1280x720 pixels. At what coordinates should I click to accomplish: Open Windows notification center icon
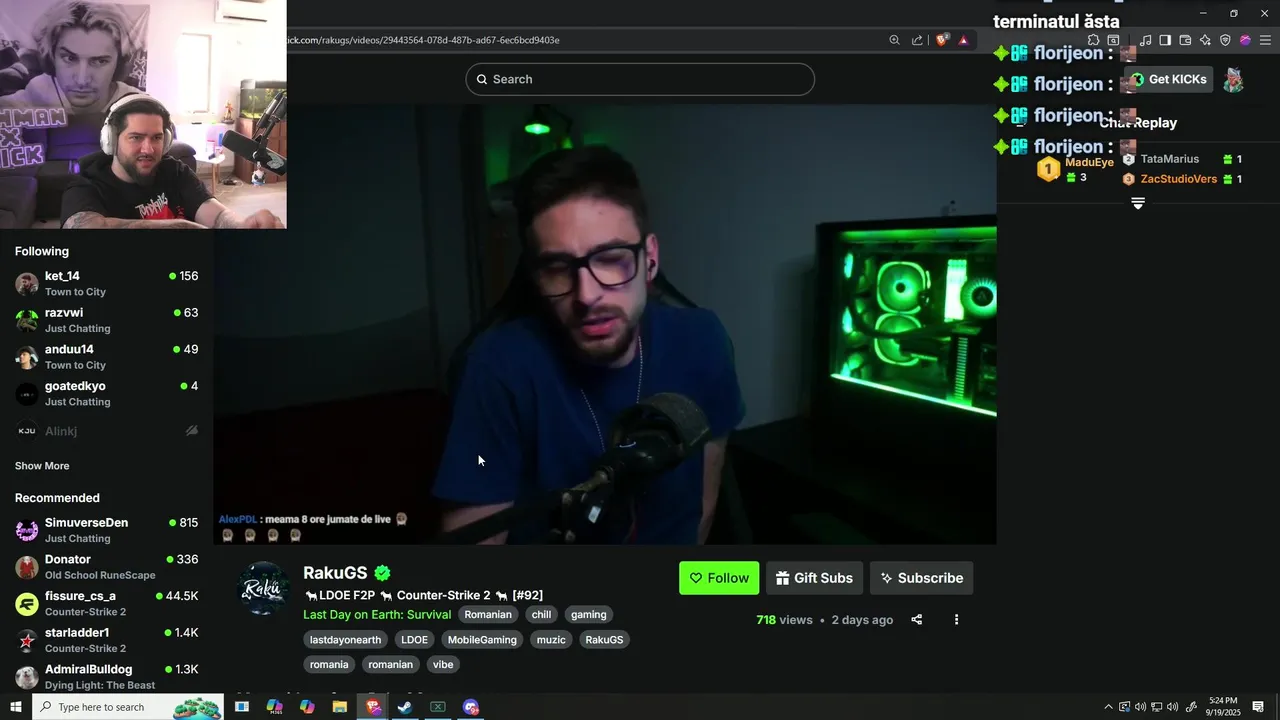(x=1258, y=707)
